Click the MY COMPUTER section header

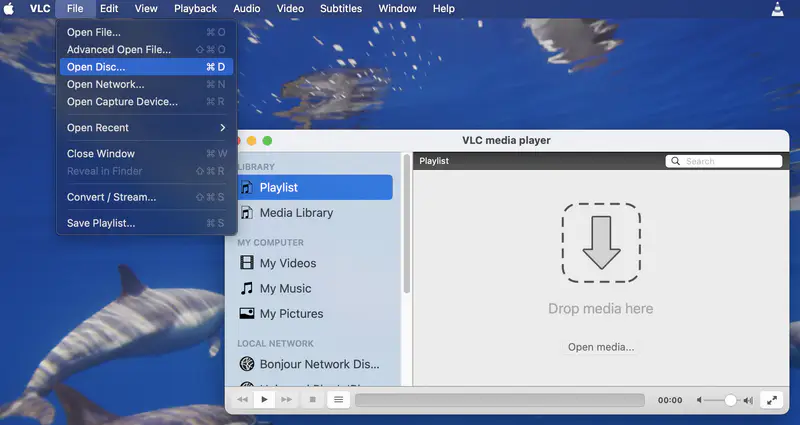coord(270,242)
